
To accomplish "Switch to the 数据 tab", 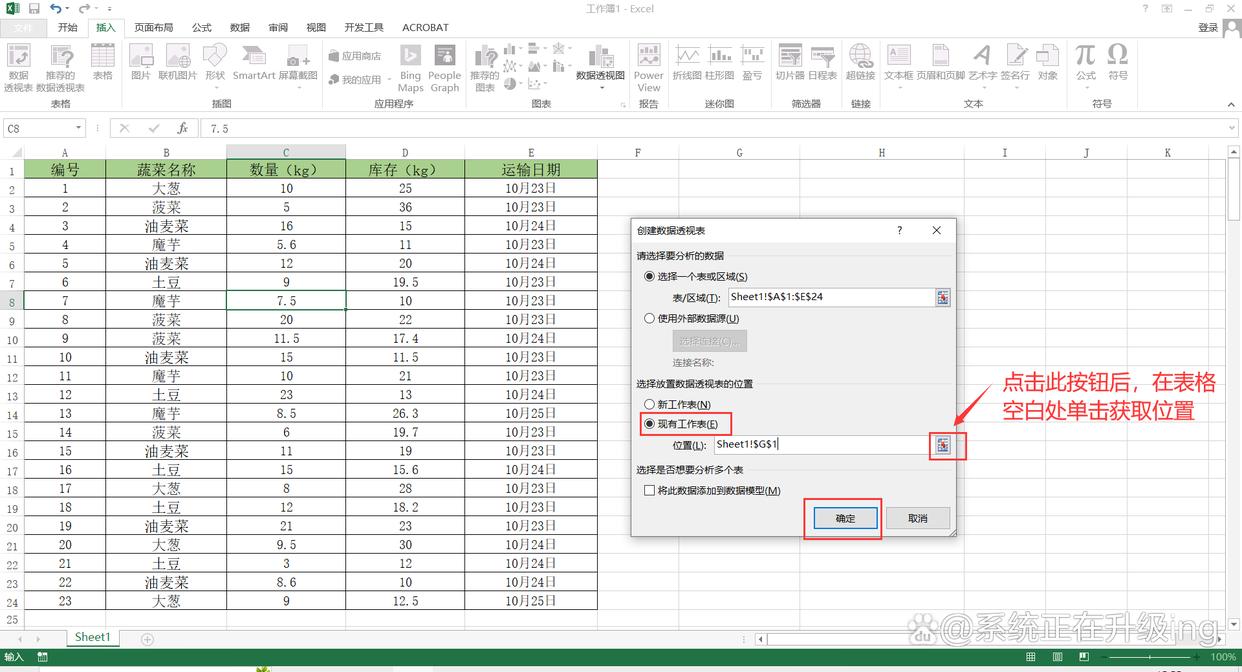I will click(240, 28).
